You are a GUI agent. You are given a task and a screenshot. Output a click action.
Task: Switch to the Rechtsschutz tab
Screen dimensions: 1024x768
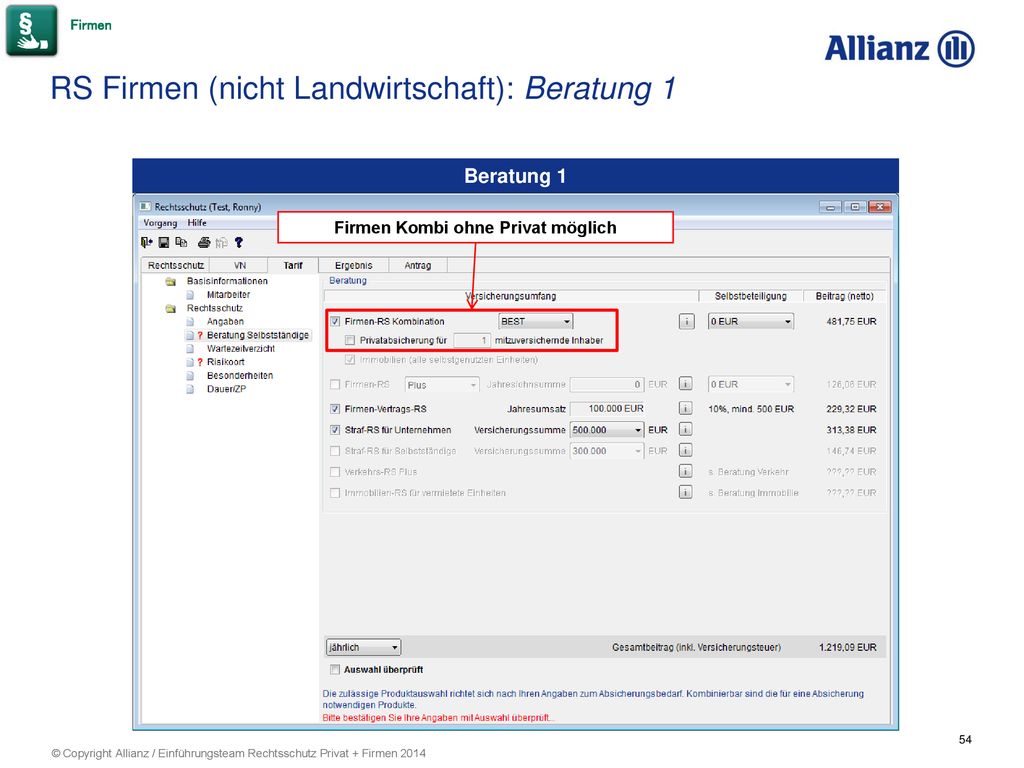[176, 265]
